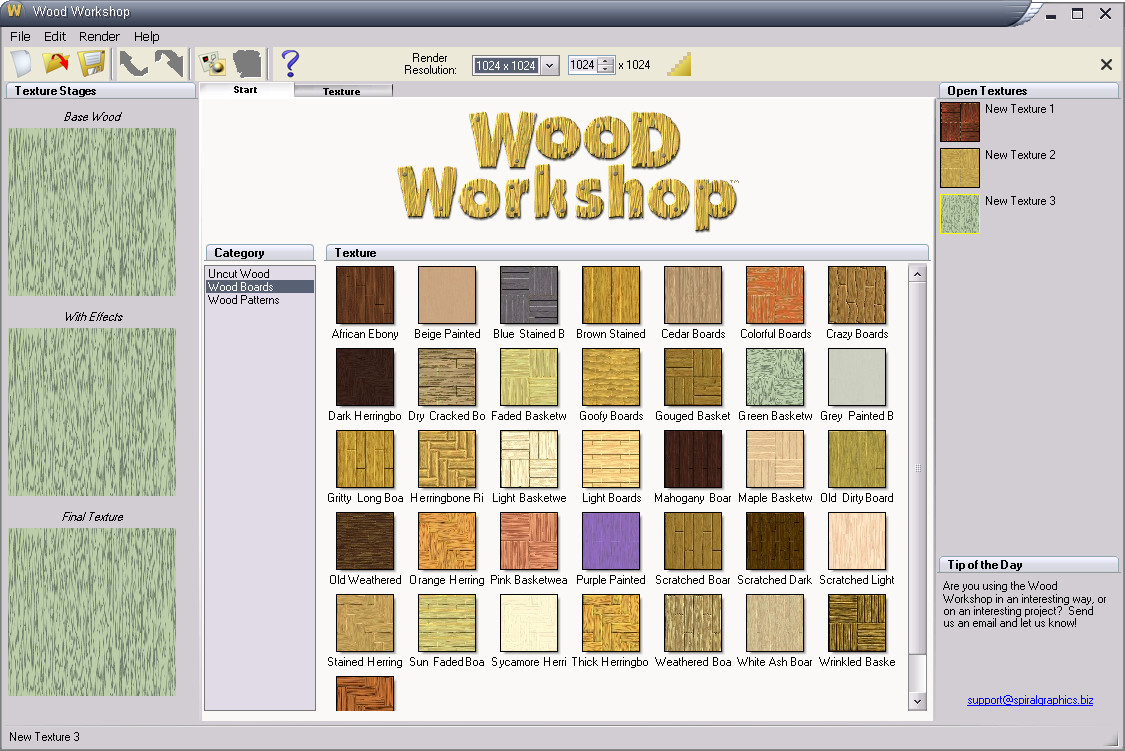
Task: Click the With Effects stage preview
Action: tap(92, 412)
